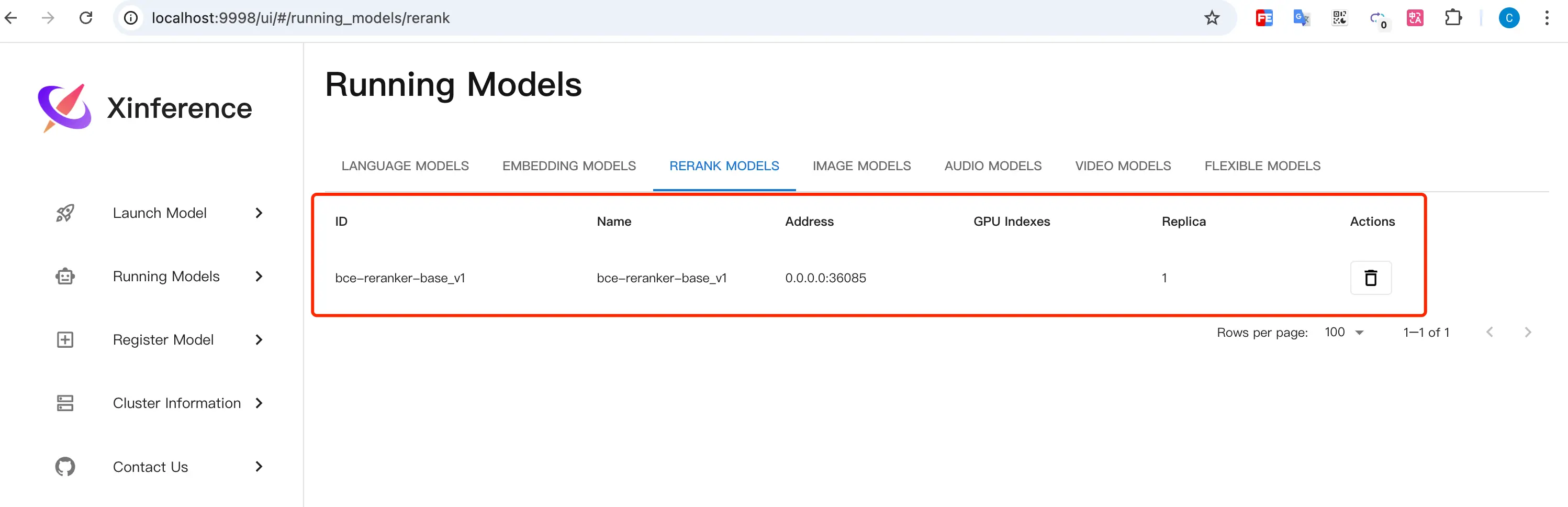Screen dimensions: 1568x507
Task: Click the Running Models robot icon
Action: (65, 276)
